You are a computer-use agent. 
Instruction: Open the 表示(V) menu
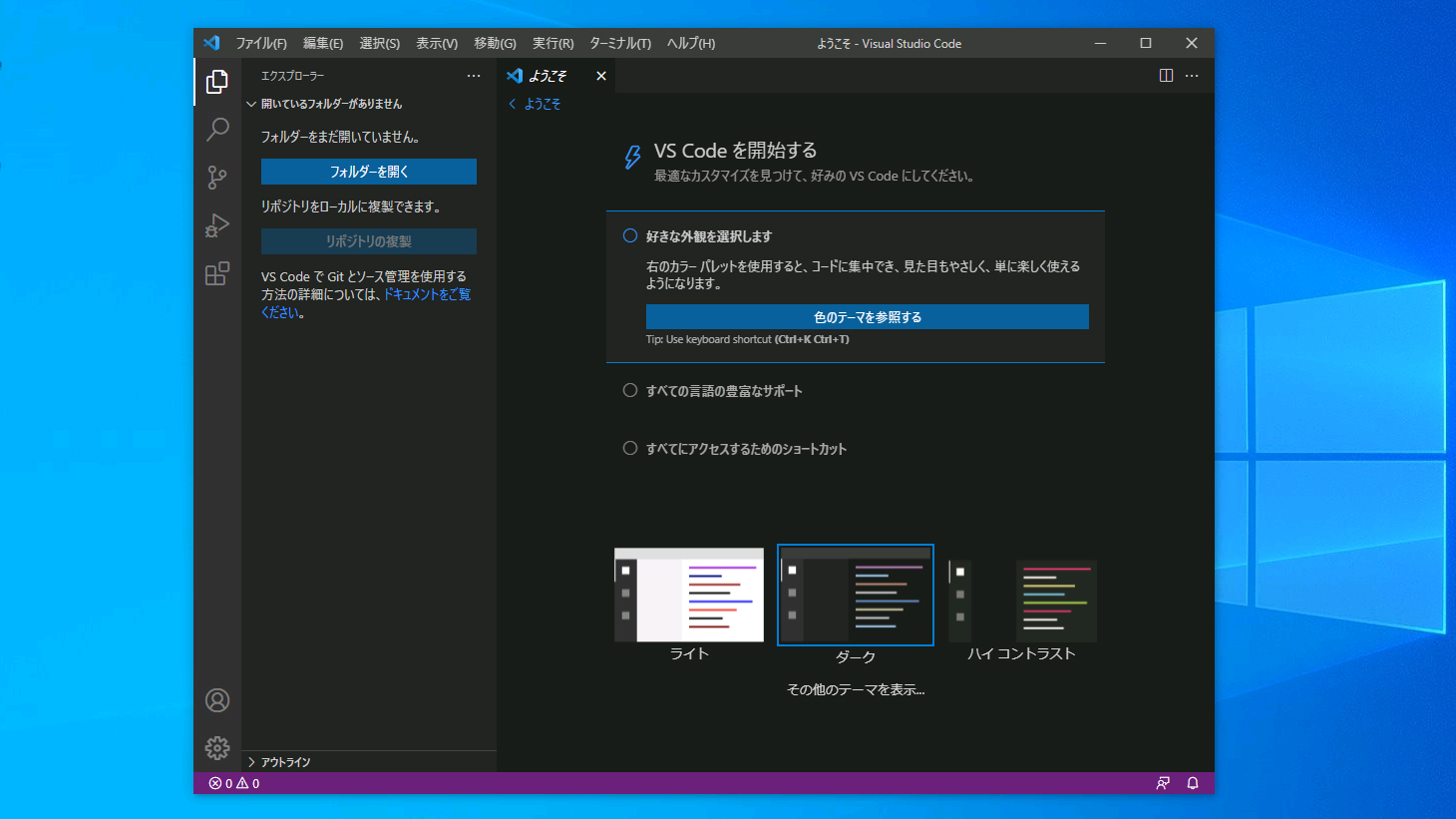(x=437, y=43)
